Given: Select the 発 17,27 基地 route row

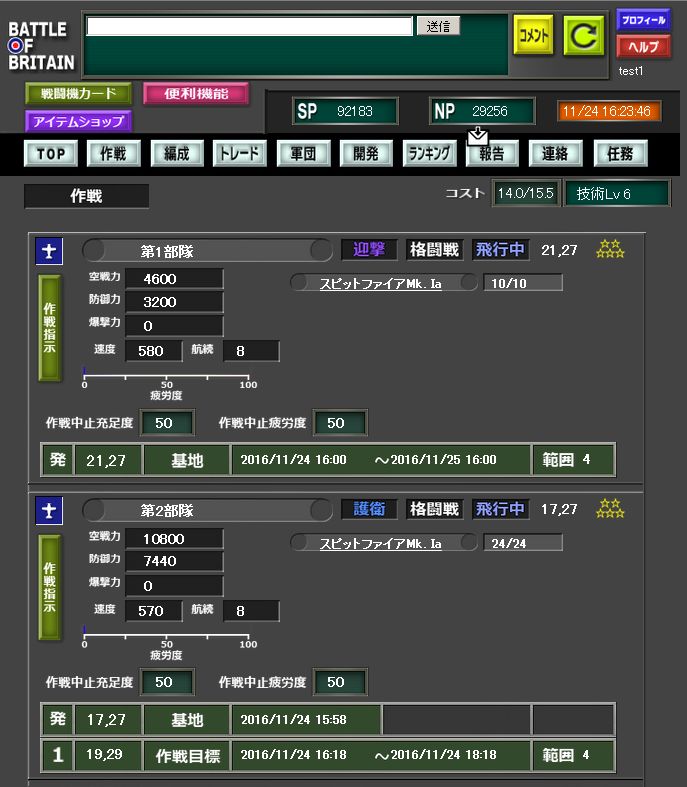Looking at the screenshot, I should click(328, 719).
